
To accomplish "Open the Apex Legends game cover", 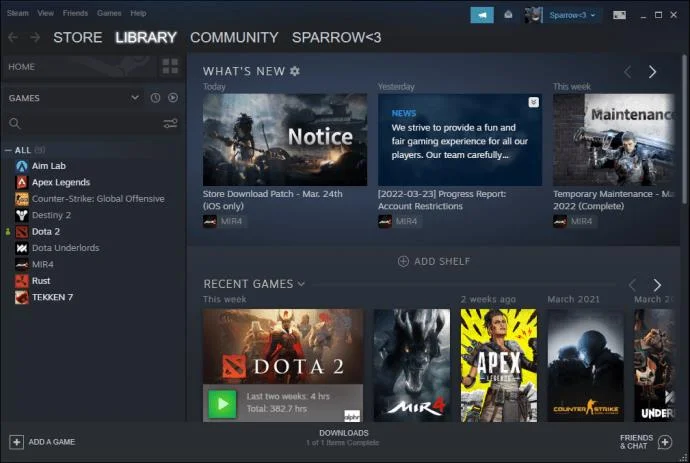I will point(499,365).
